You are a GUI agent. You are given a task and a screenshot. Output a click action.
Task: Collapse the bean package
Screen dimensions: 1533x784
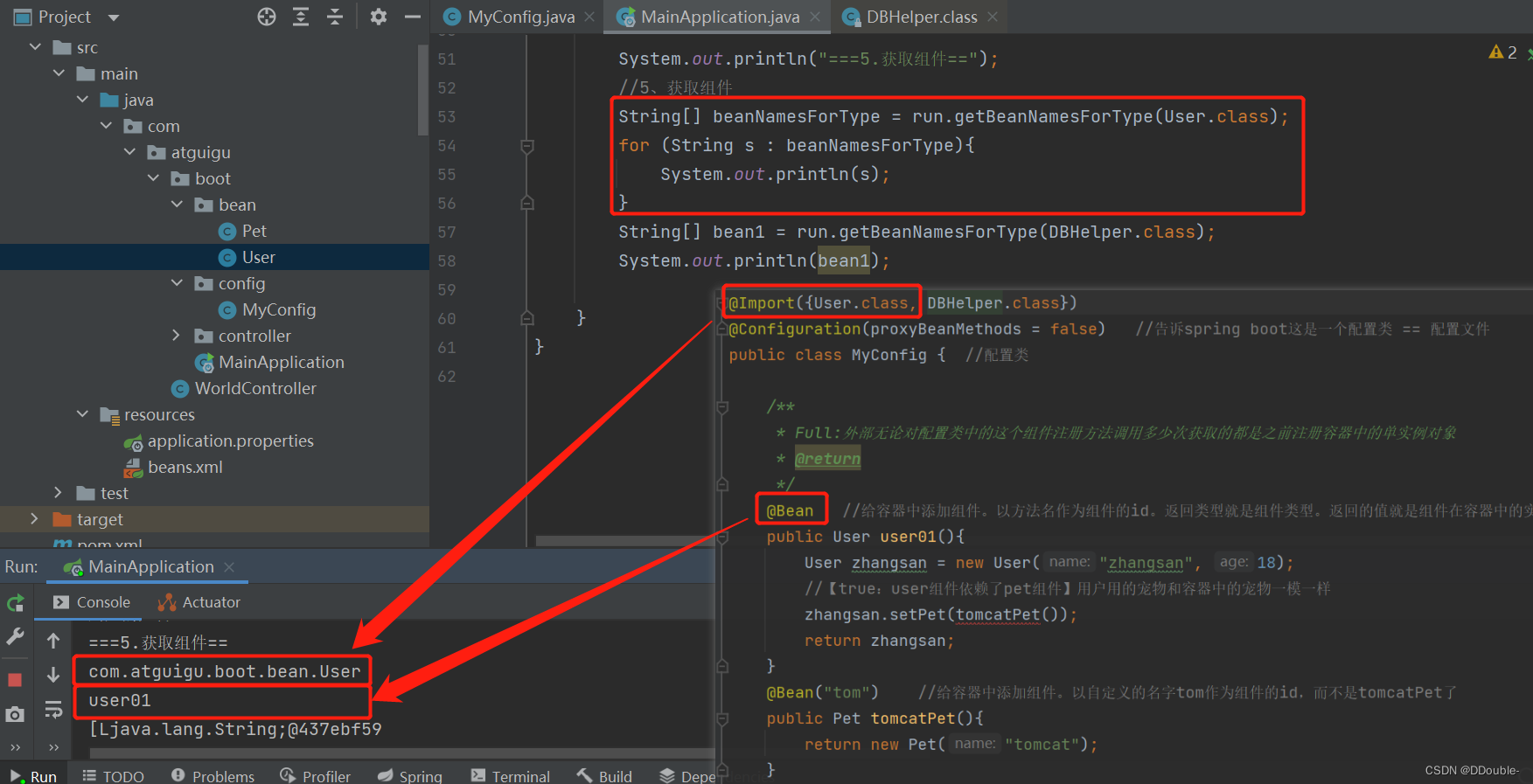click(x=177, y=205)
